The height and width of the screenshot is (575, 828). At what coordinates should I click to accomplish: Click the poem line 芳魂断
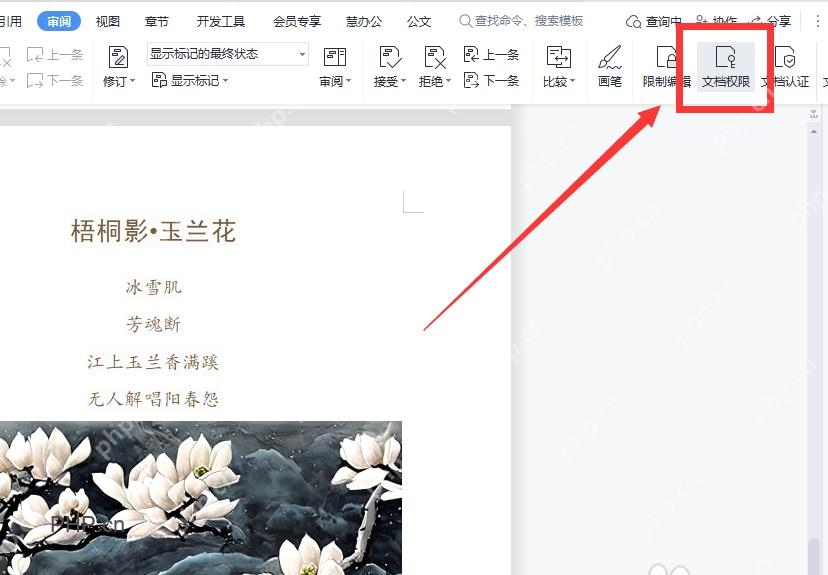tap(154, 324)
